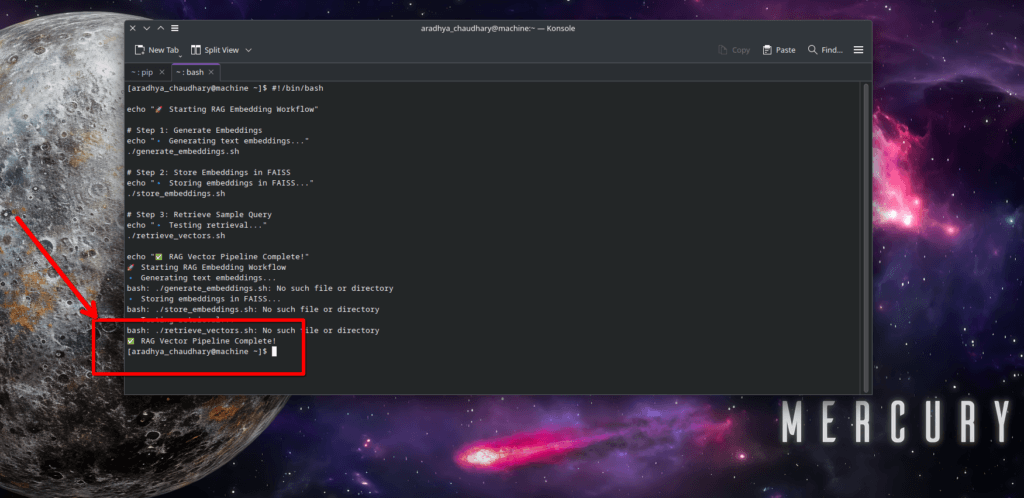This screenshot has width=1024, height=498.
Task: Close the Konsole window with X
Action: 134,28
